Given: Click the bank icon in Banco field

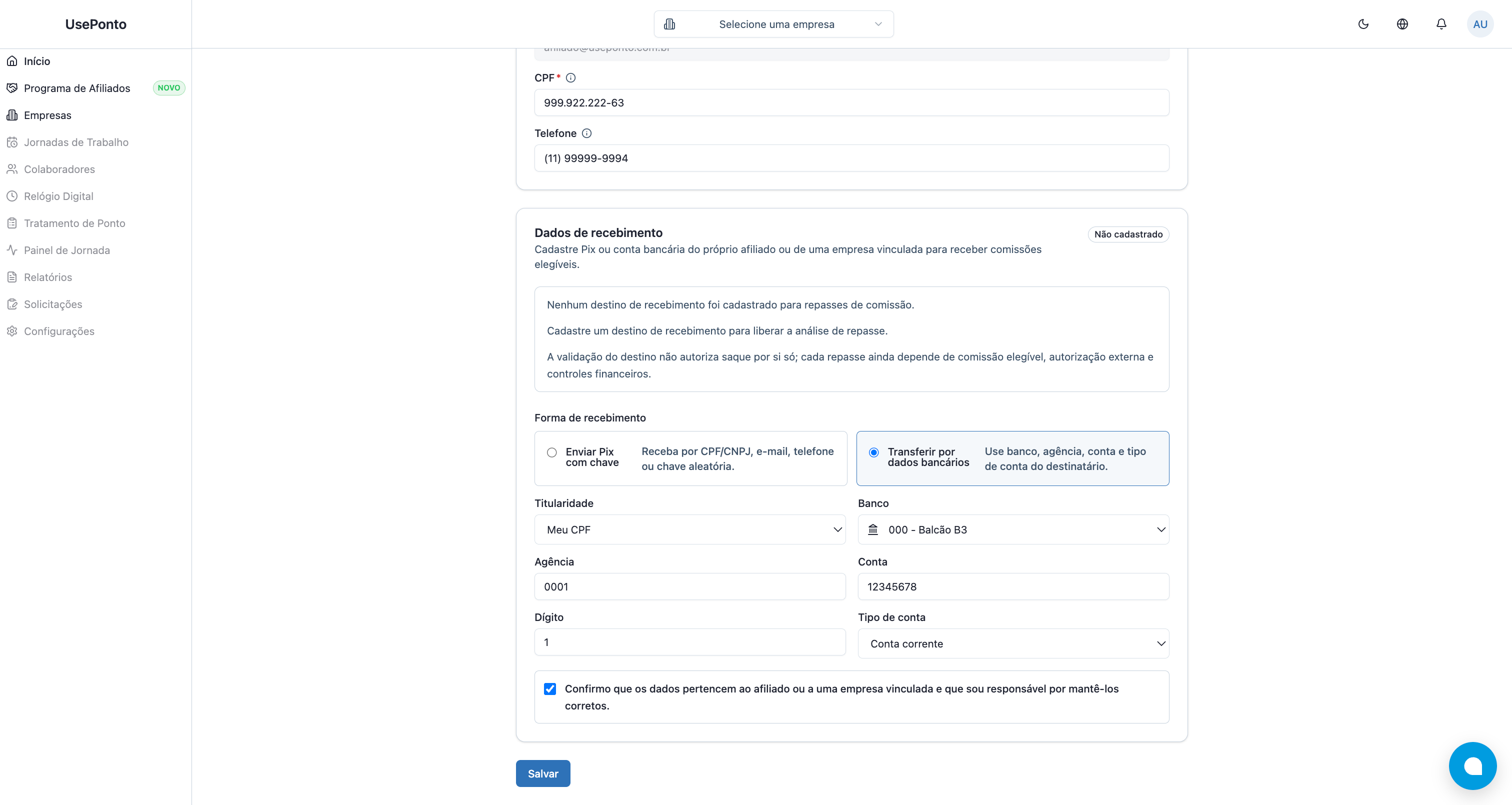Looking at the screenshot, I should tap(873, 529).
